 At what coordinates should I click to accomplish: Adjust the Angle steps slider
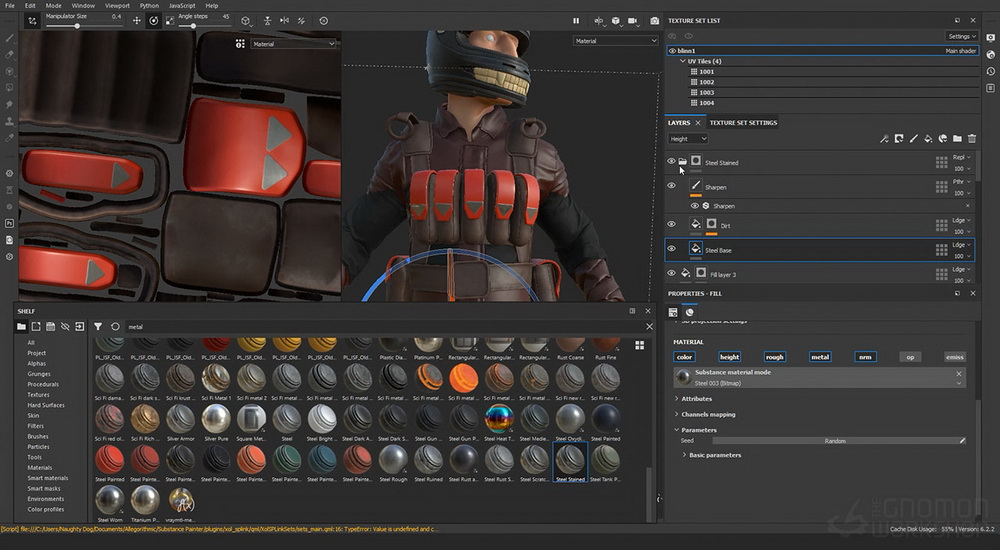coord(204,26)
